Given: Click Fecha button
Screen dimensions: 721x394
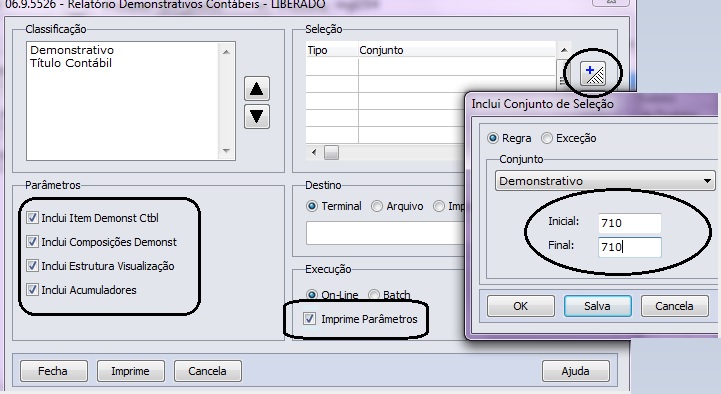Looking at the screenshot, I should coord(53,371).
